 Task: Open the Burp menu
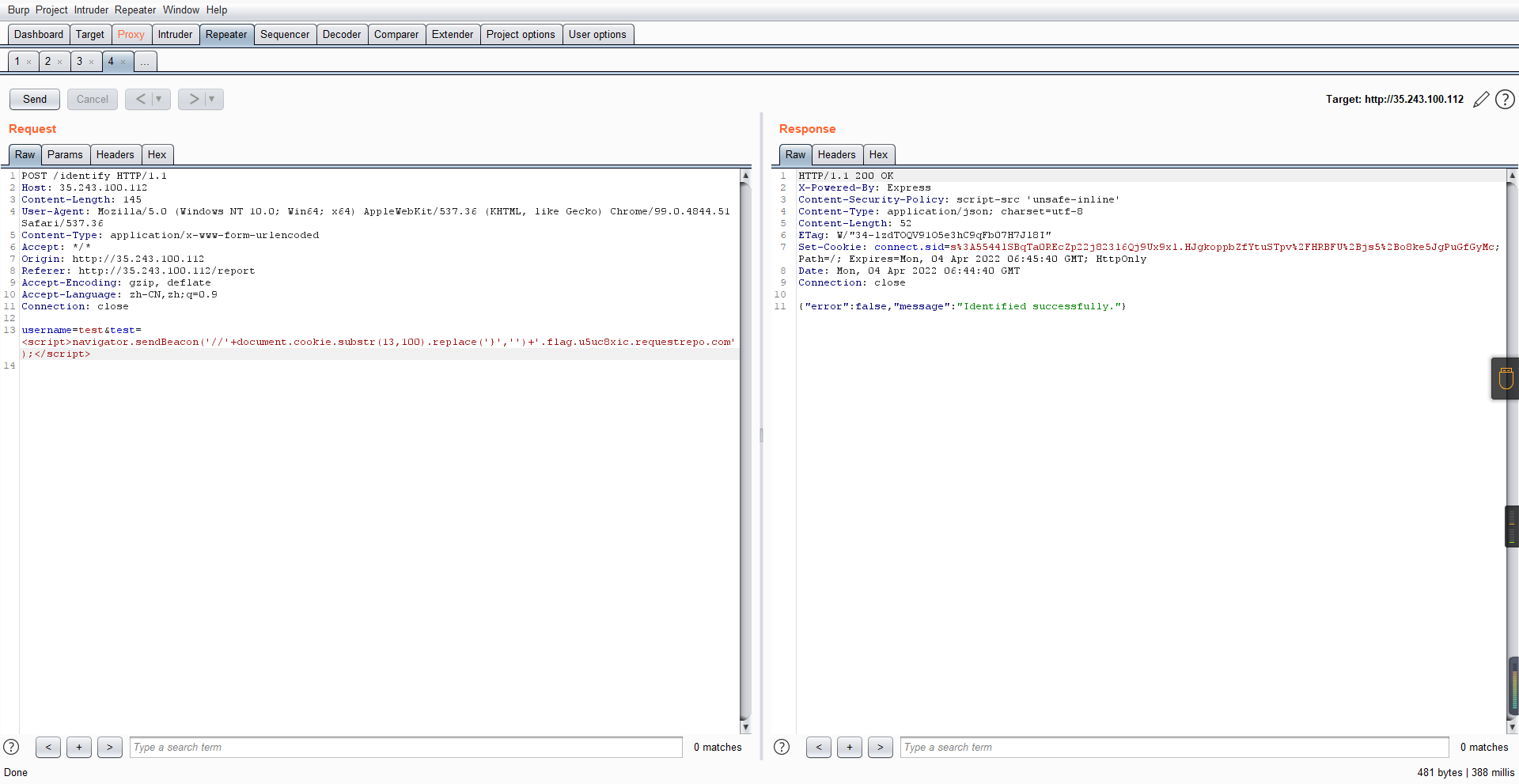click(x=18, y=9)
